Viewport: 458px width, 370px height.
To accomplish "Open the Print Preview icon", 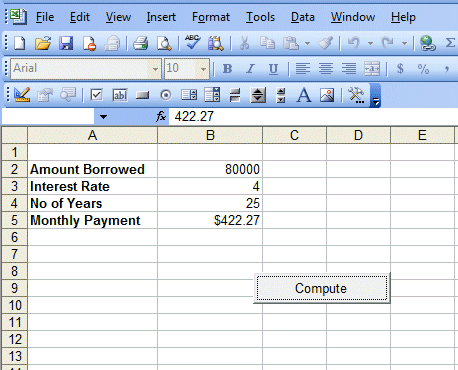I will (x=164, y=43).
